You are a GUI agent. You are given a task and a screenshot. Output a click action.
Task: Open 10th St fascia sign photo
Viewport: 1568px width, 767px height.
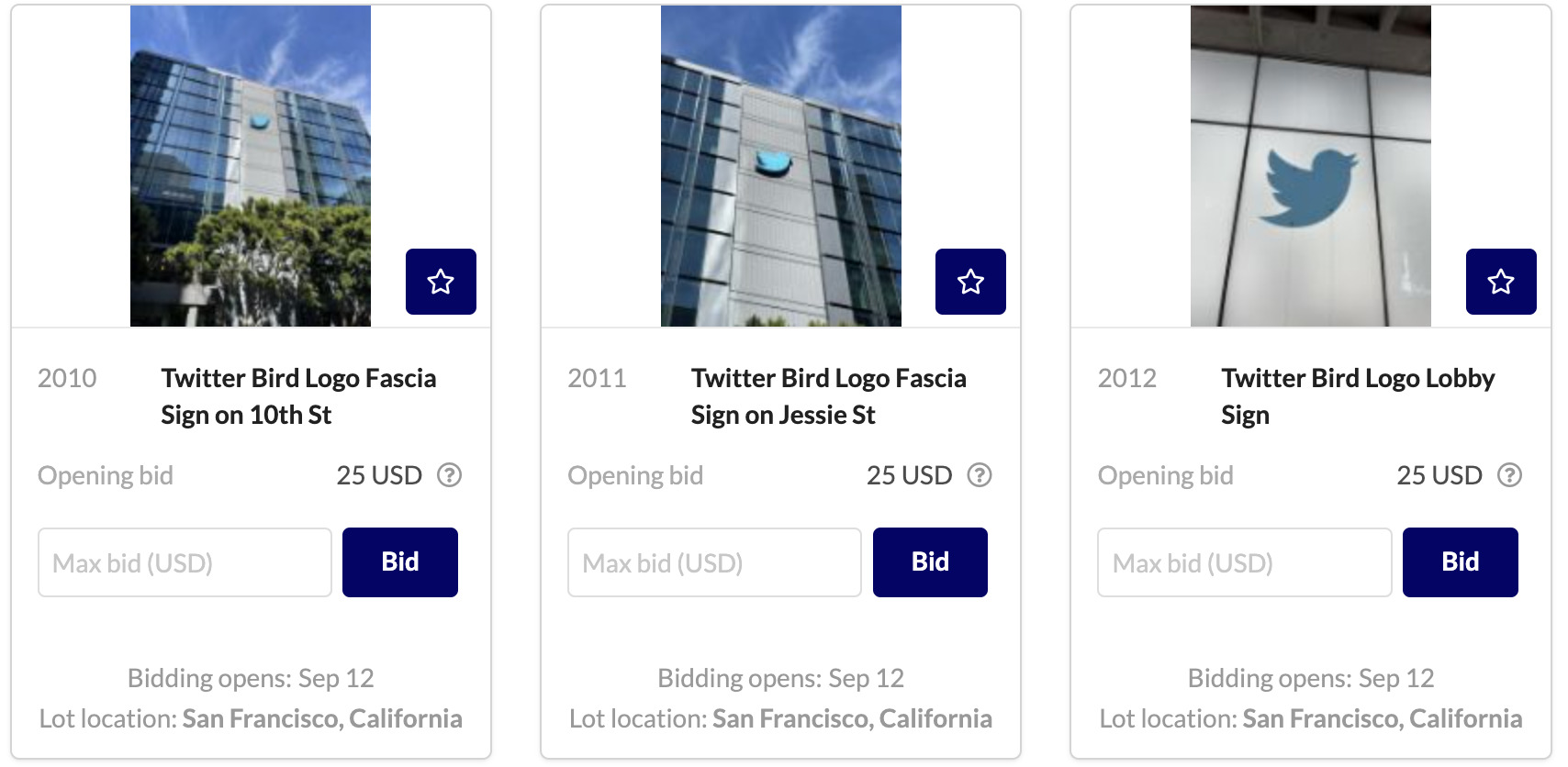[251, 166]
